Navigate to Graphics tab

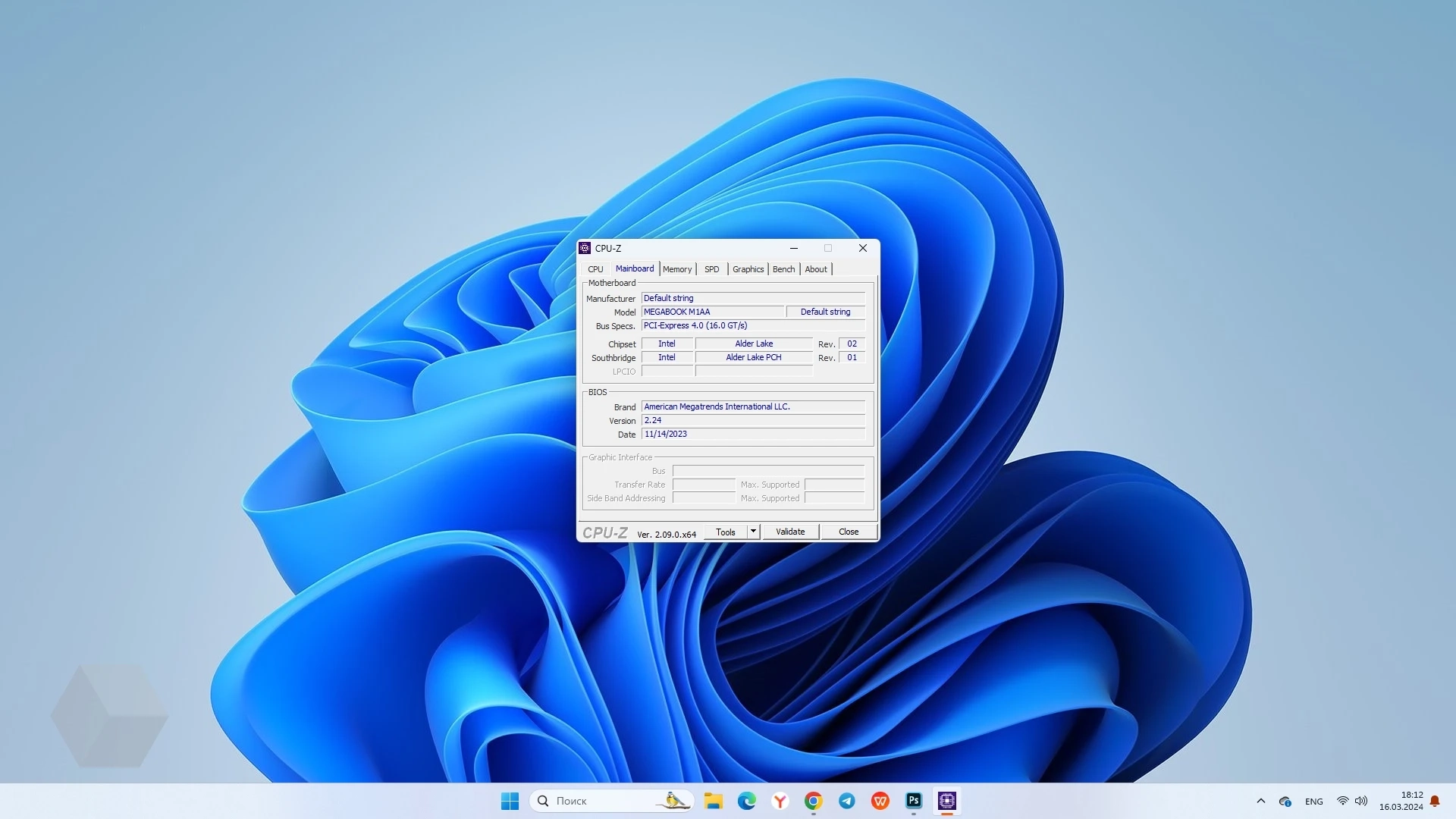(x=748, y=268)
